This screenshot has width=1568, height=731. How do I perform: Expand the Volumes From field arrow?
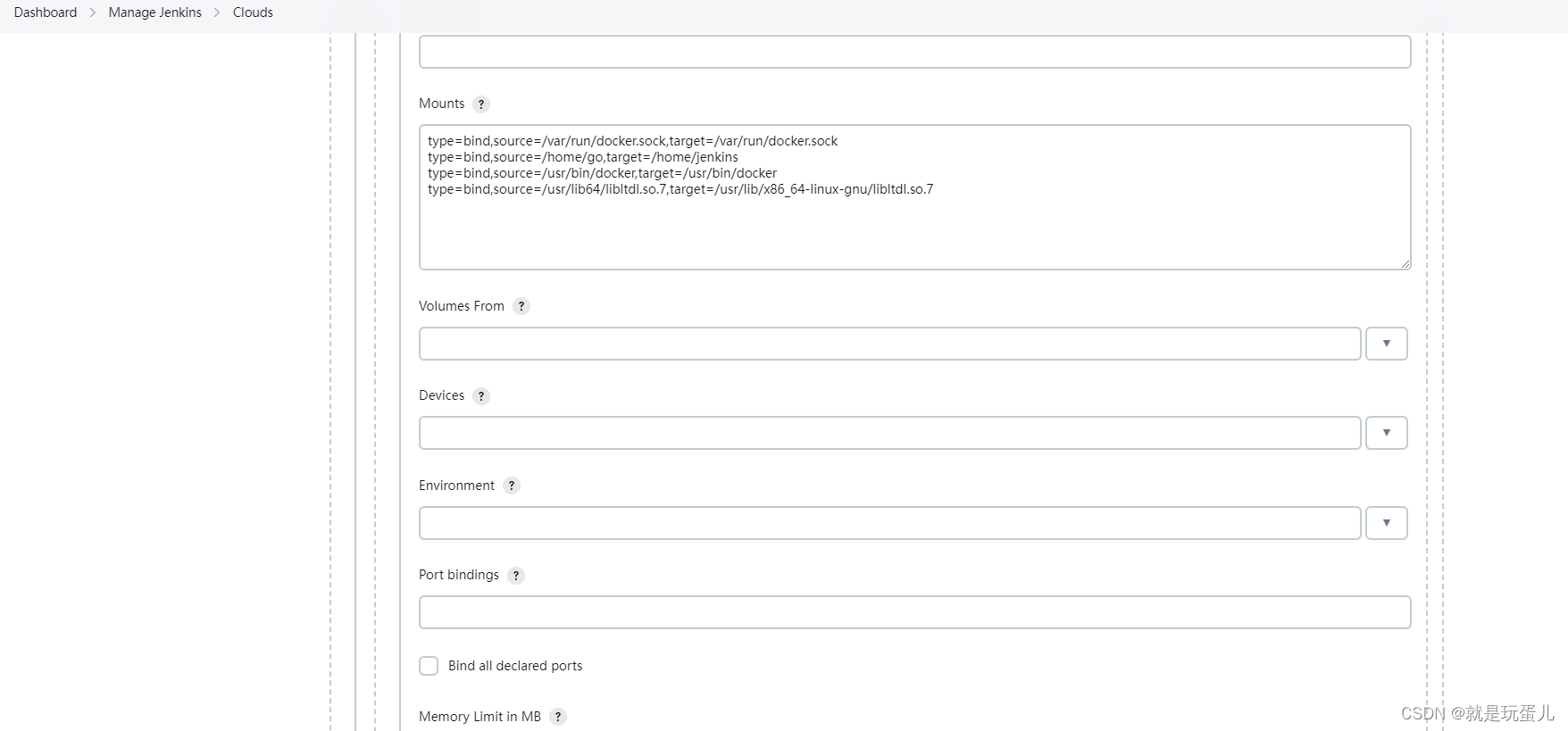coord(1386,344)
